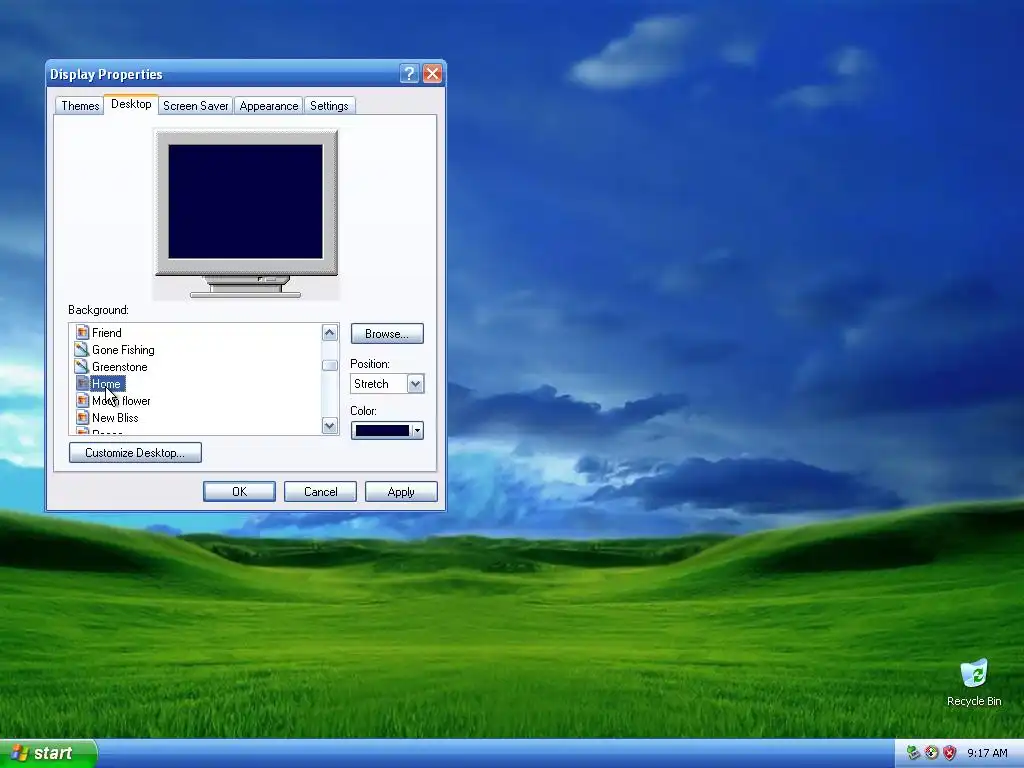
Task: Click the New Bliss wallpaper icon
Action: (x=82, y=417)
